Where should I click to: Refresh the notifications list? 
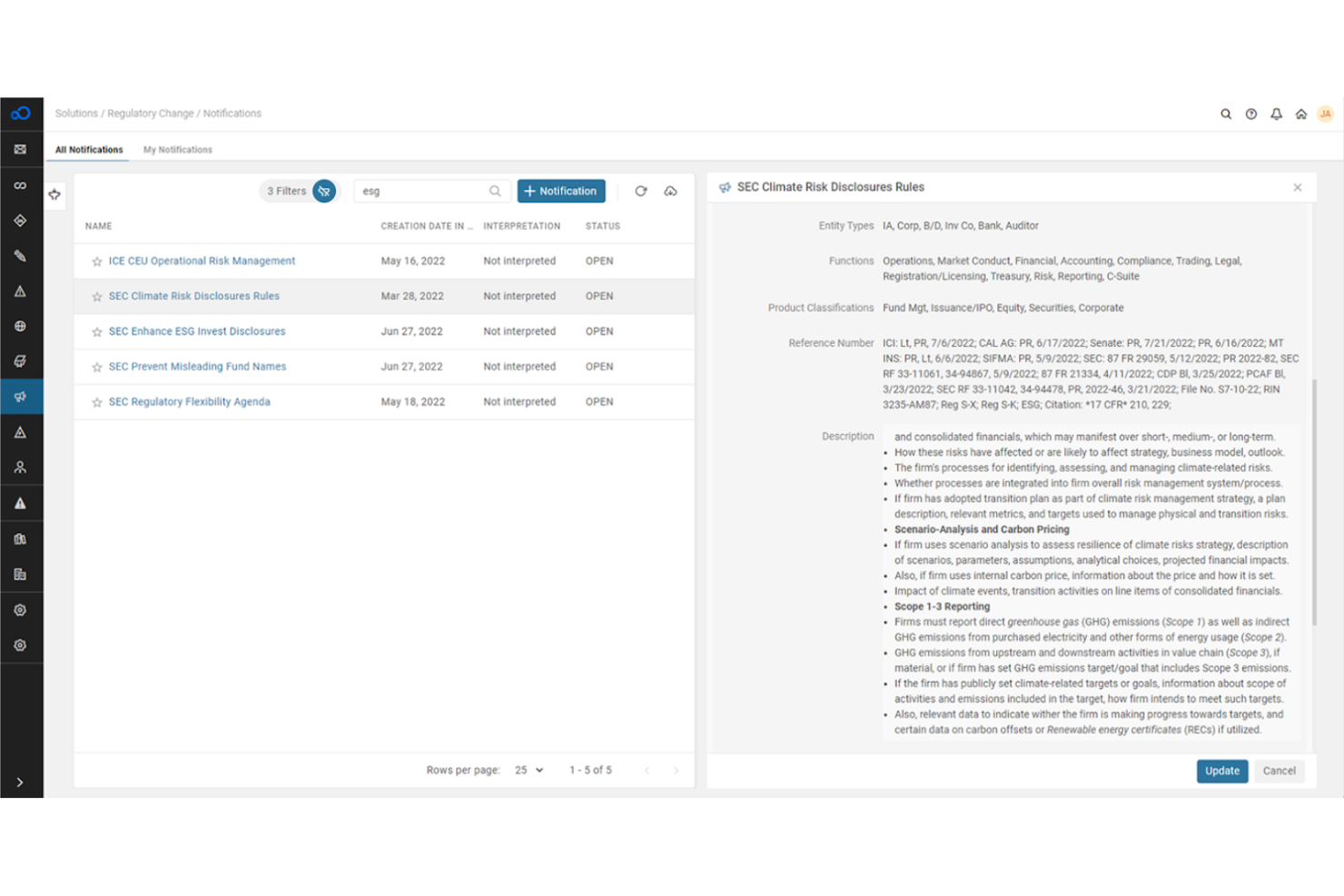tap(641, 191)
